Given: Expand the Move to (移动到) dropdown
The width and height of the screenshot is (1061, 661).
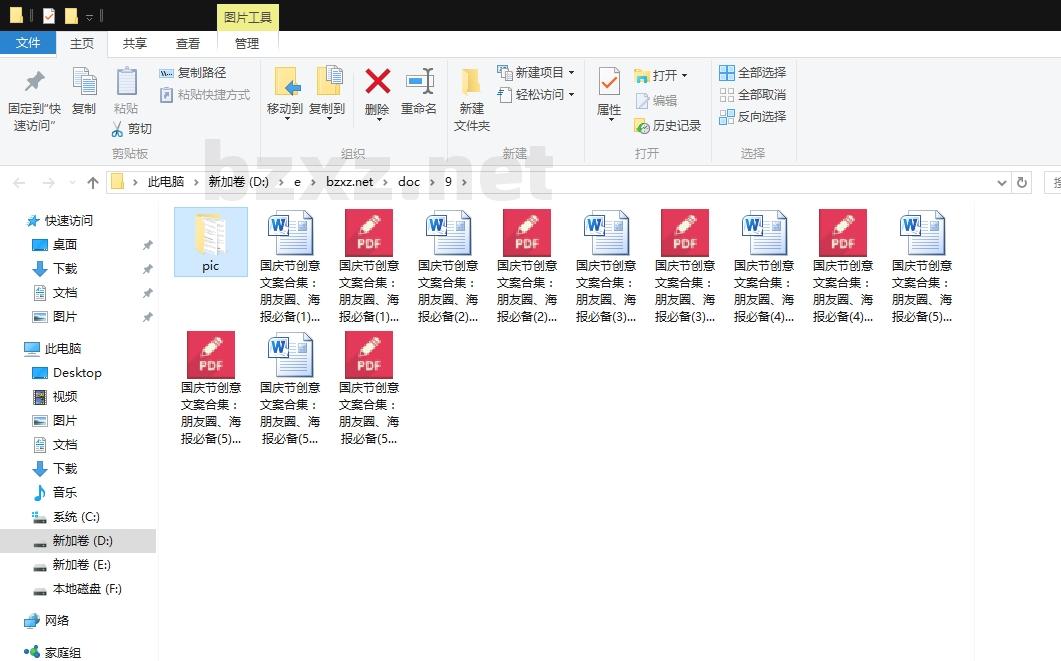Looking at the screenshot, I should 285,119.
